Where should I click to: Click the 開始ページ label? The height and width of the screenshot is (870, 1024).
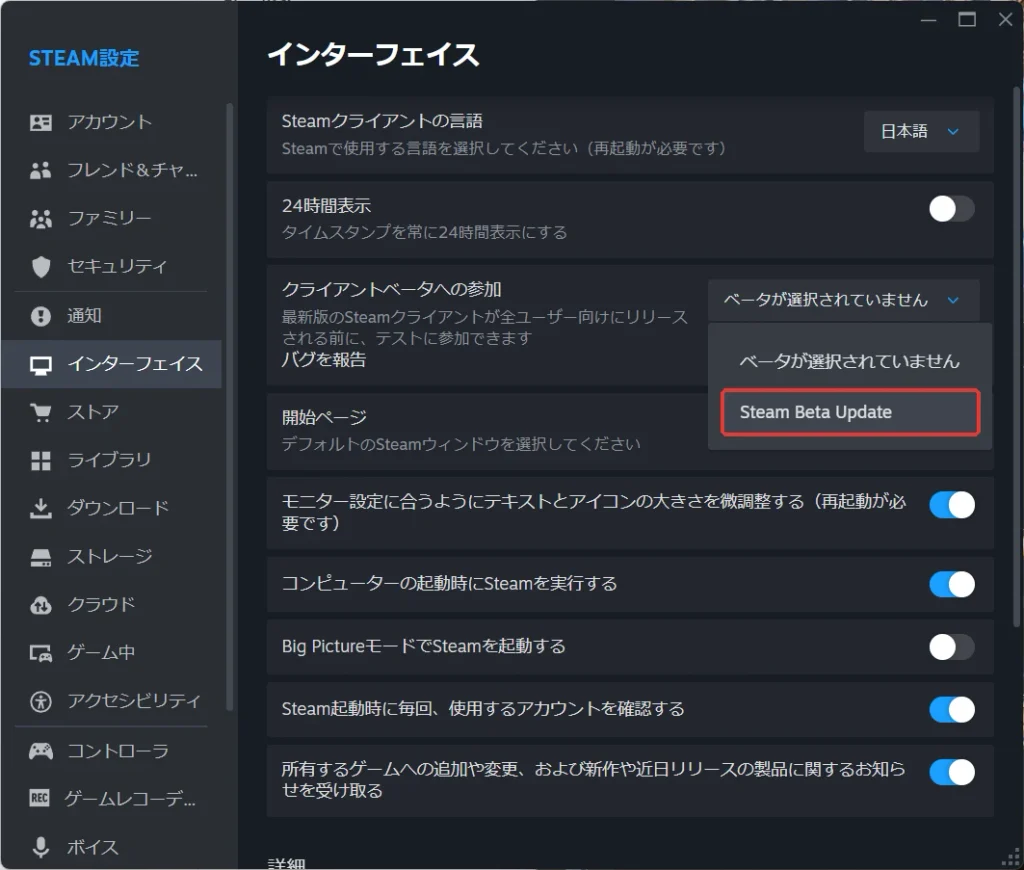pyautogui.click(x=324, y=417)
